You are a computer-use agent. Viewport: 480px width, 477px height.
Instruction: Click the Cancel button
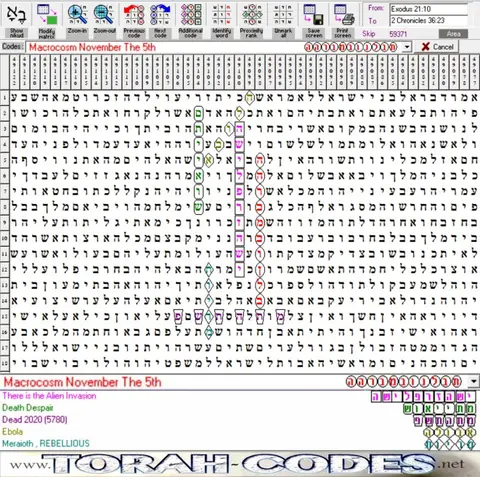[437, 47]
